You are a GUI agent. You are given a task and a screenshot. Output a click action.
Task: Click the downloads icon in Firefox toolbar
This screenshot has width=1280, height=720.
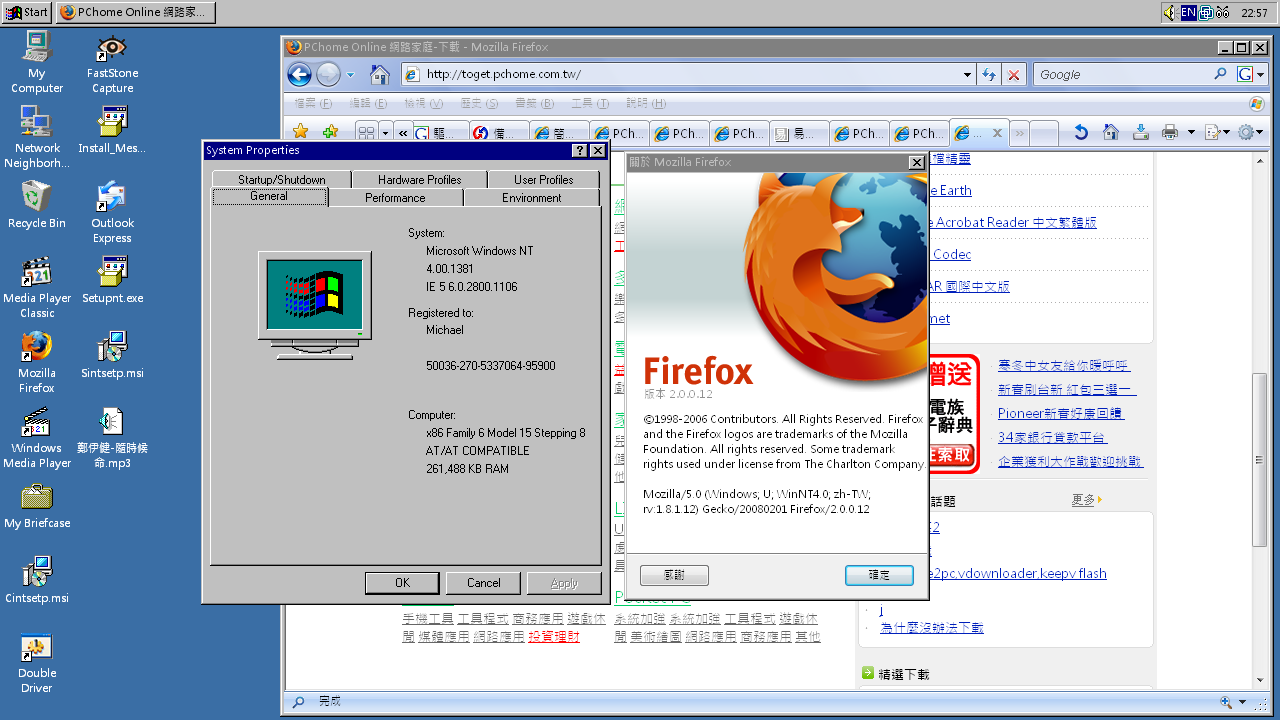[1140, 132]
